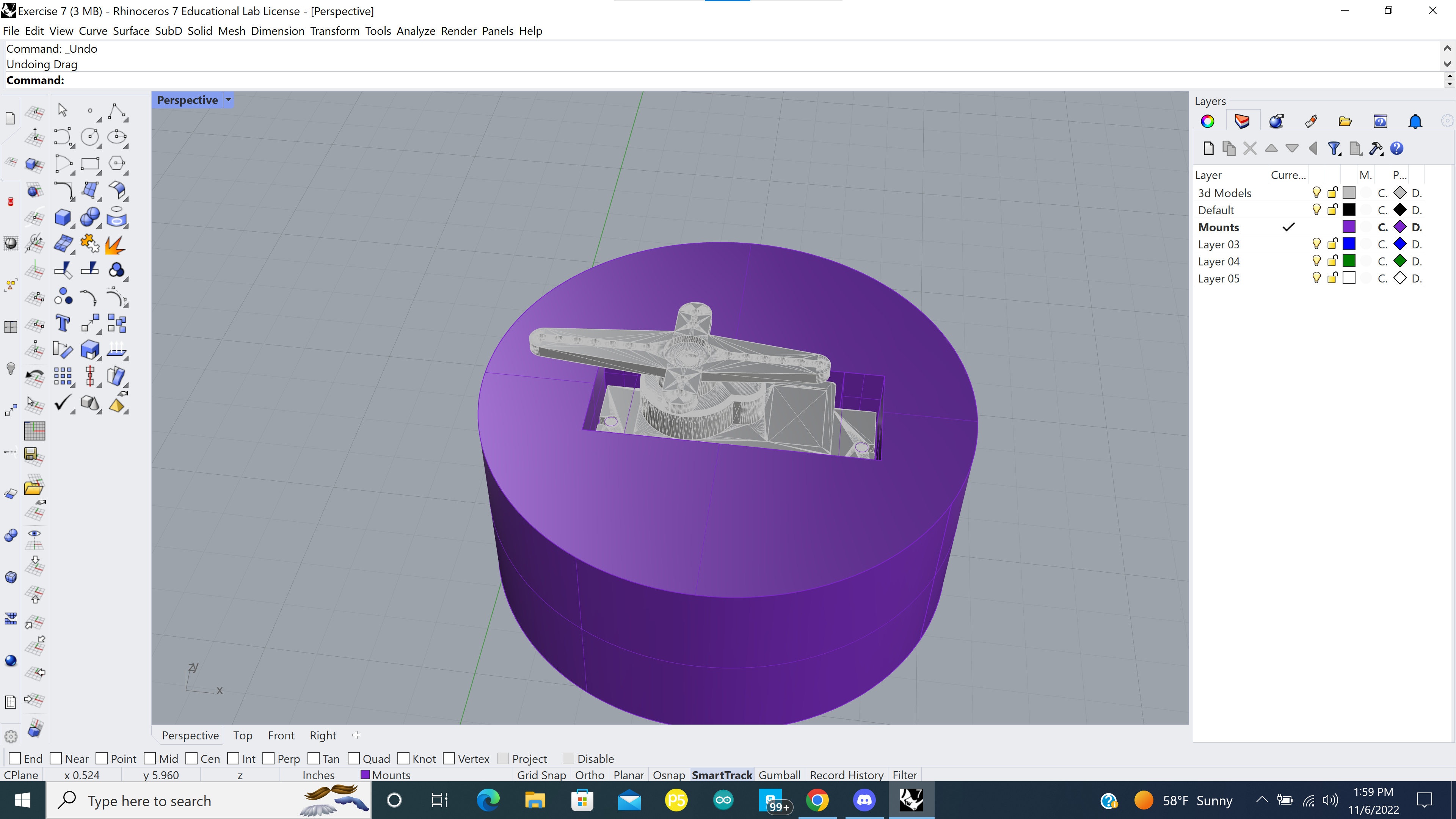Viewport: 1456px width, 819px height.
Task: Click the New Layer page icon
Action: point(1208,149)
